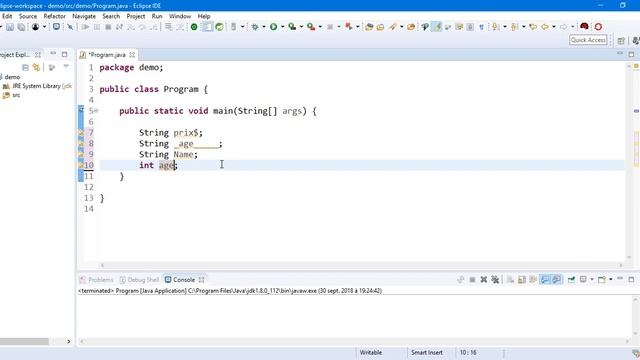Select the src folder tree item

(12, 95)
